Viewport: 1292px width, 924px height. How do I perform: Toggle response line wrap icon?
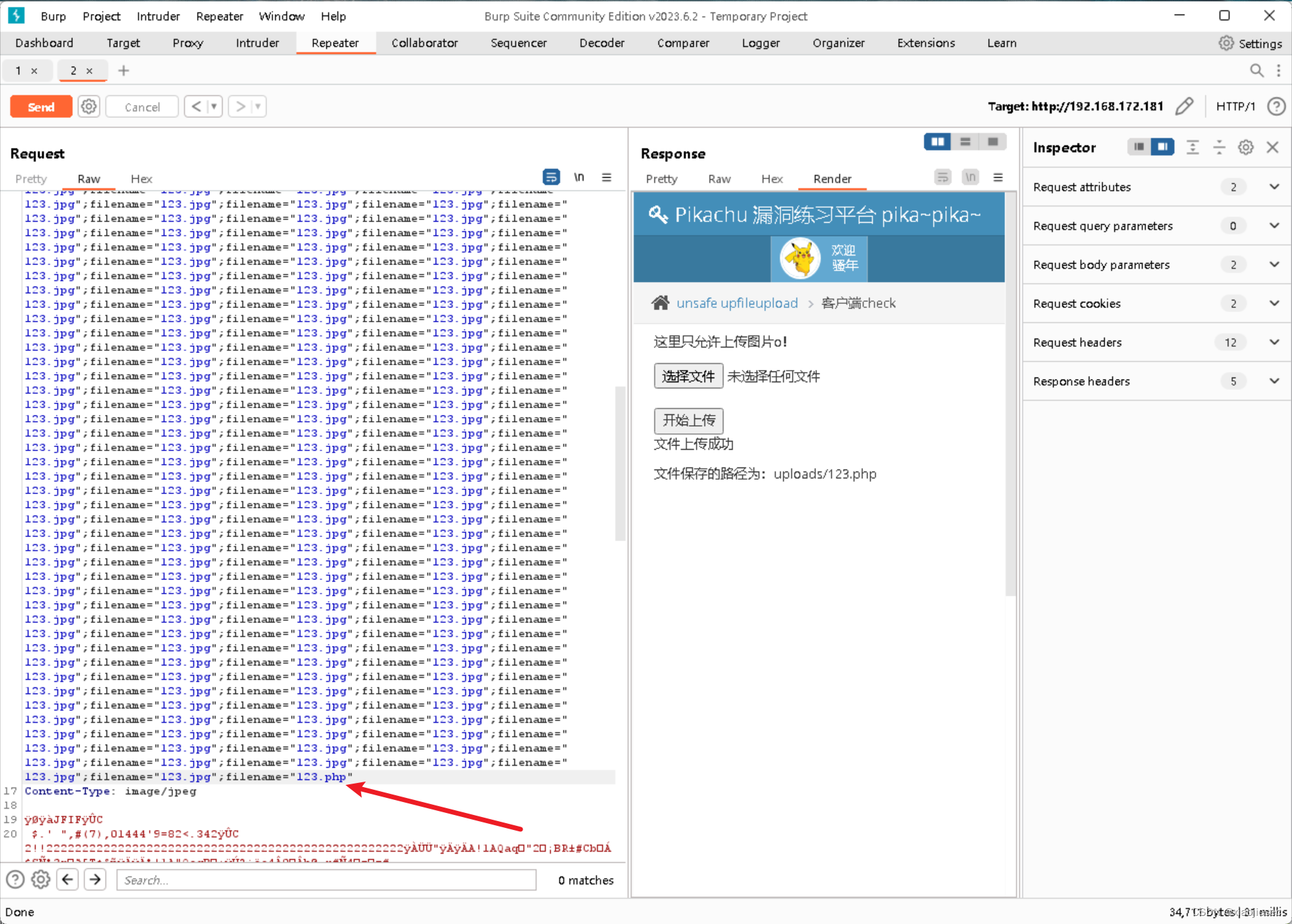[942, 177]
